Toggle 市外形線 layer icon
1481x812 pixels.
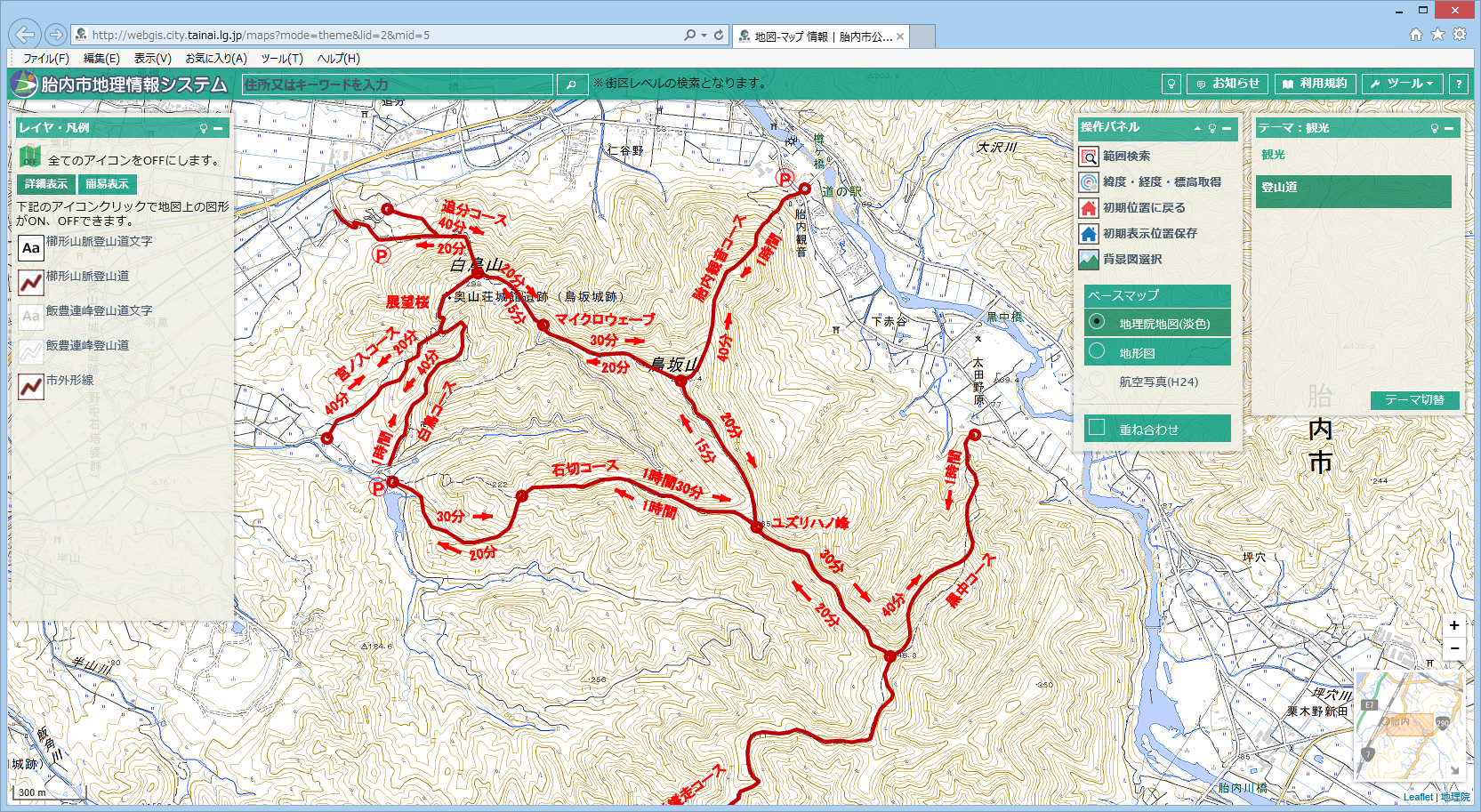(30, 387)
